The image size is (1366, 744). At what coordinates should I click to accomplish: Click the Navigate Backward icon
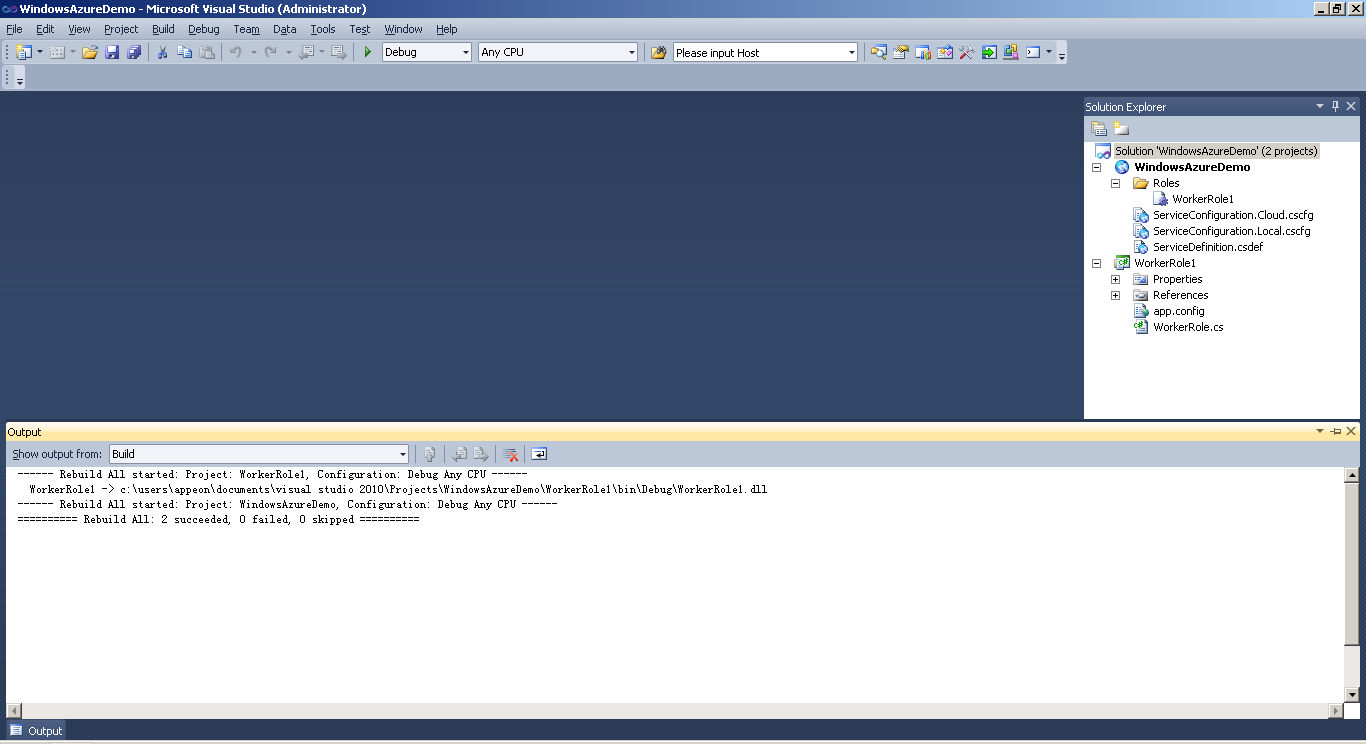tap(306, 52)
